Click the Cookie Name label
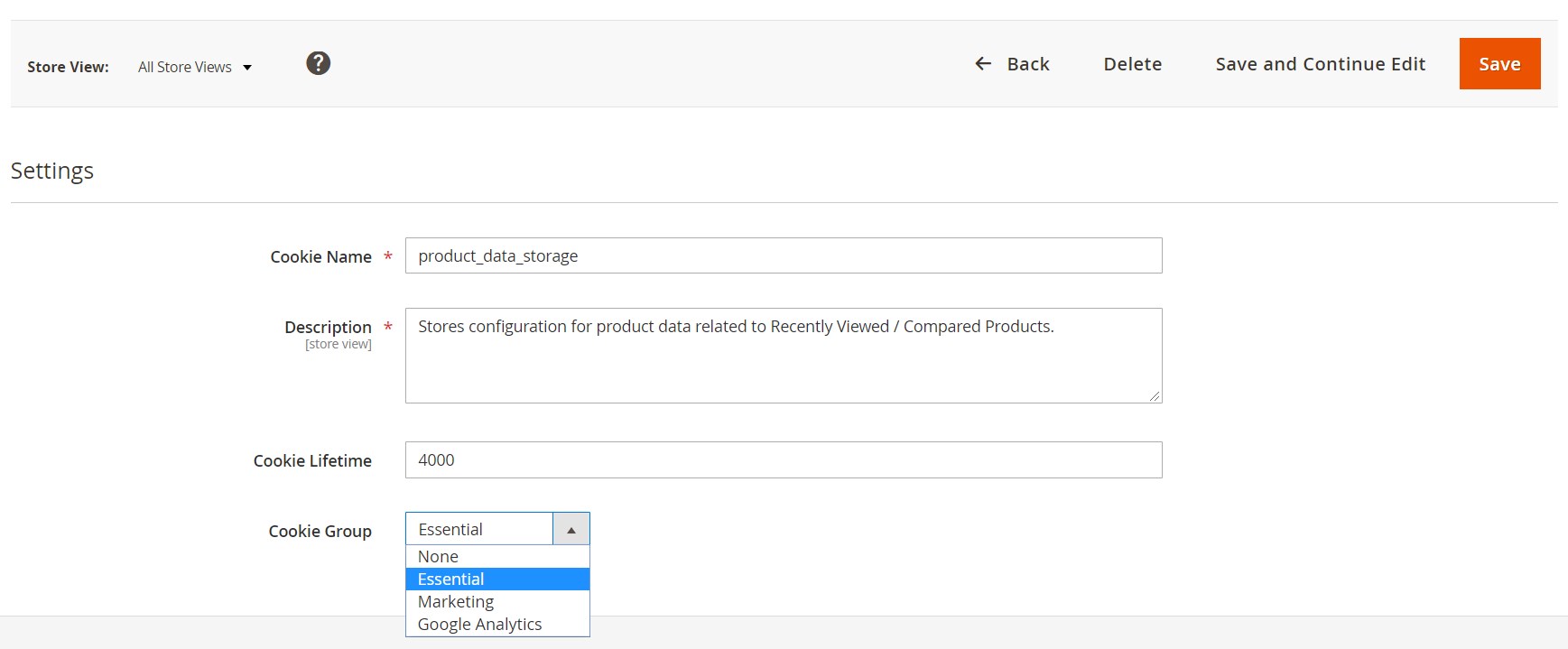Image resolution: width=1568 pixels, height=649 pixels. [x=320, y=257]
